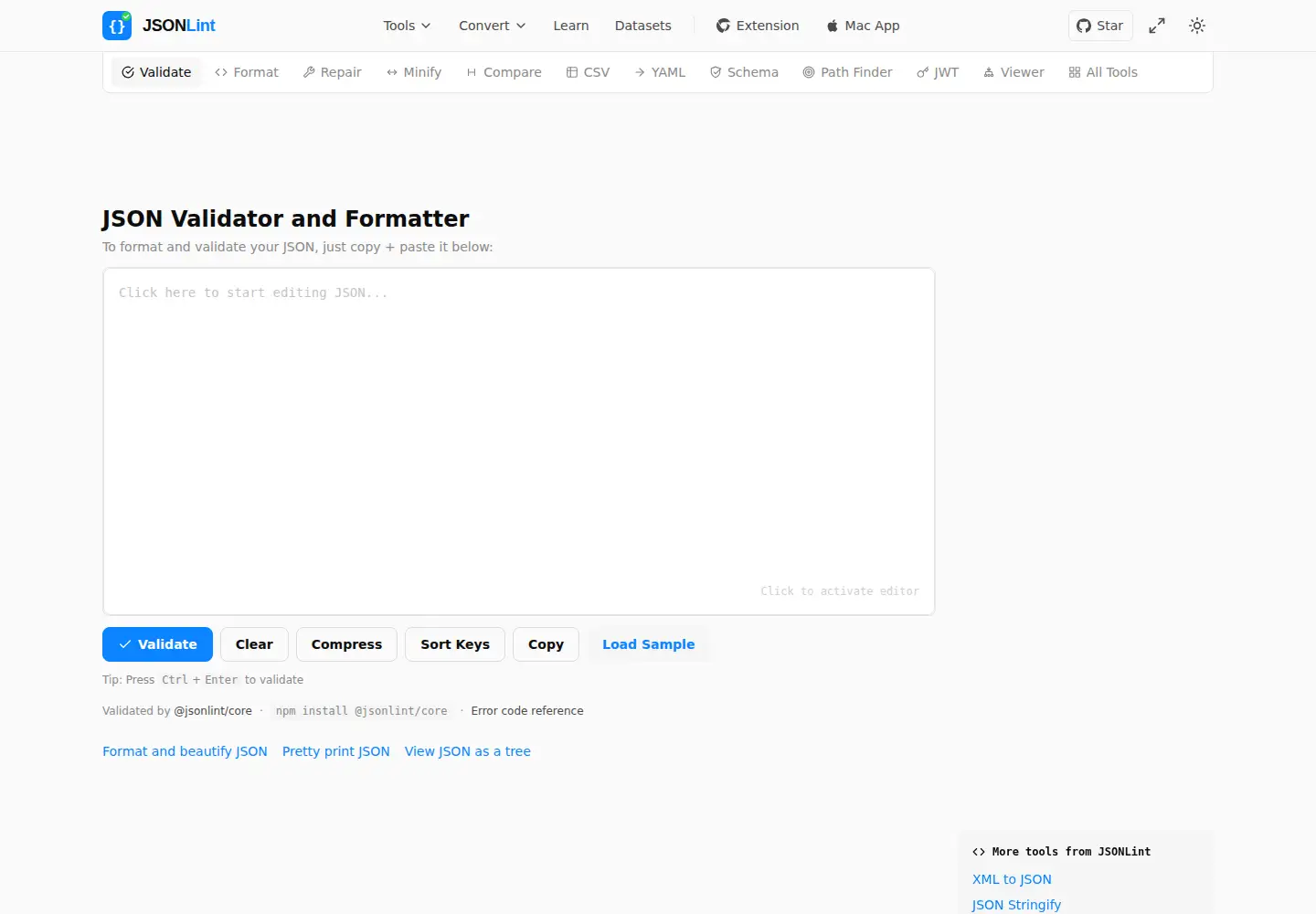The height and width of the screenshot is (914, 1316).
Task: Click inside the JSON editor area
Action: [x=519, y=441]
